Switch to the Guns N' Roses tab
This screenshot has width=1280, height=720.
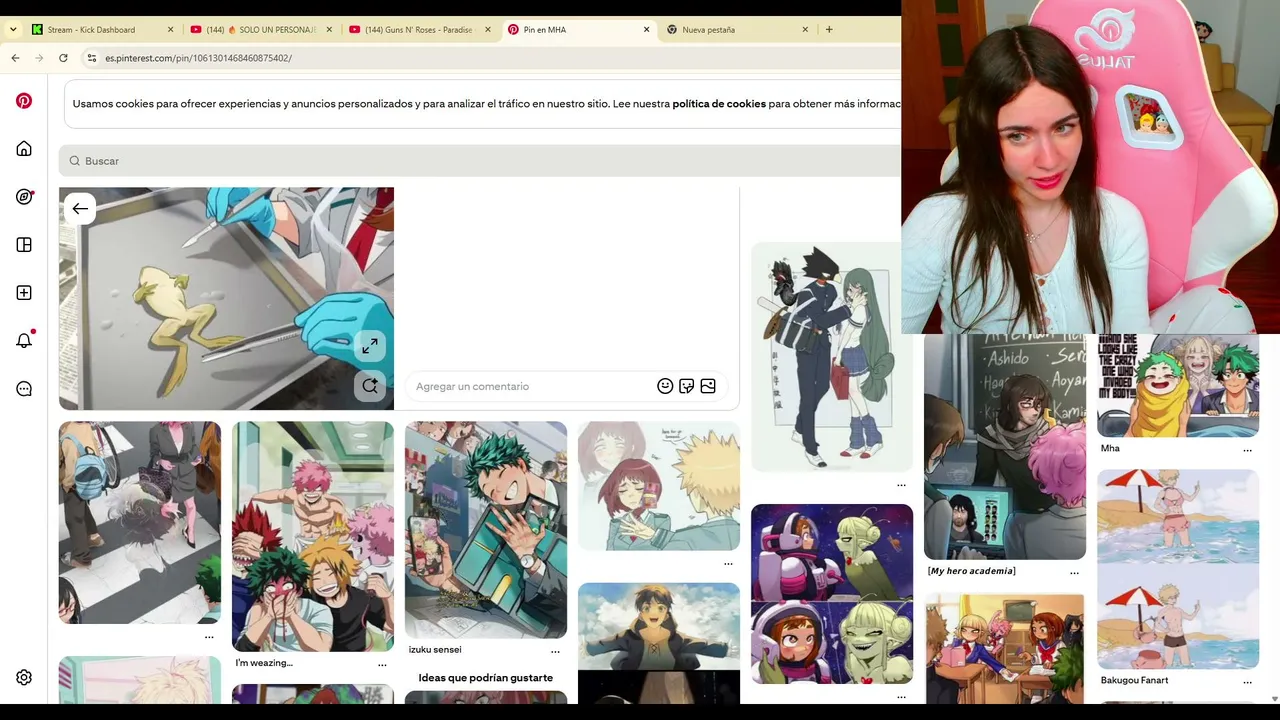[419, 30]
